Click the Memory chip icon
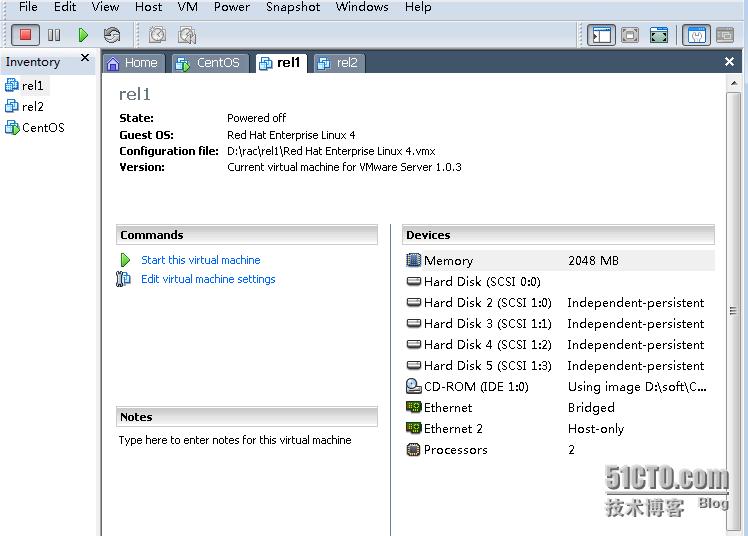The image size is (748, 536). [x=413, y=260]
